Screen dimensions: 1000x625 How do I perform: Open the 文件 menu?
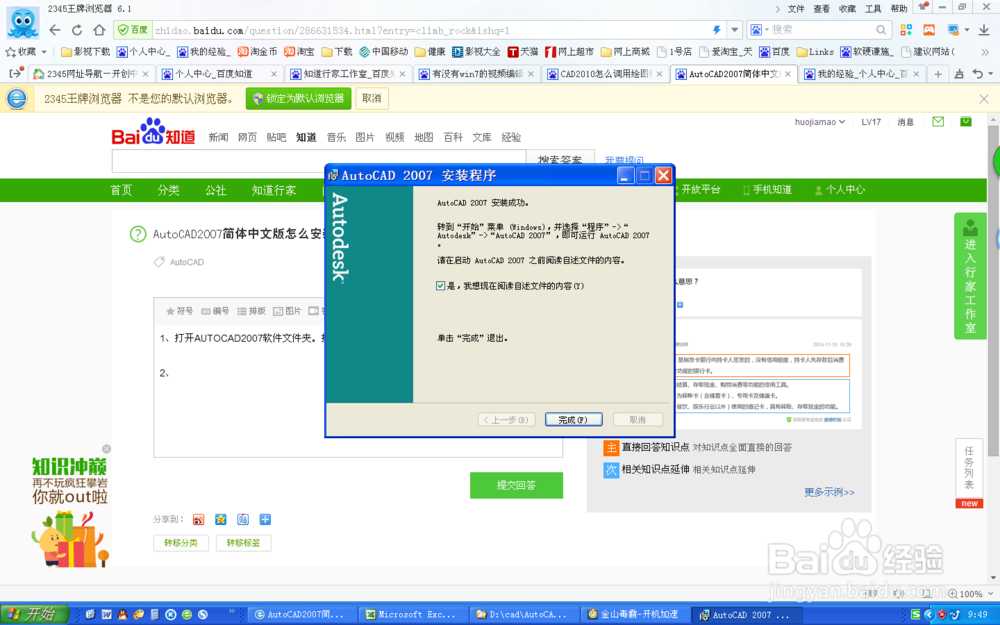coord(796,9)
